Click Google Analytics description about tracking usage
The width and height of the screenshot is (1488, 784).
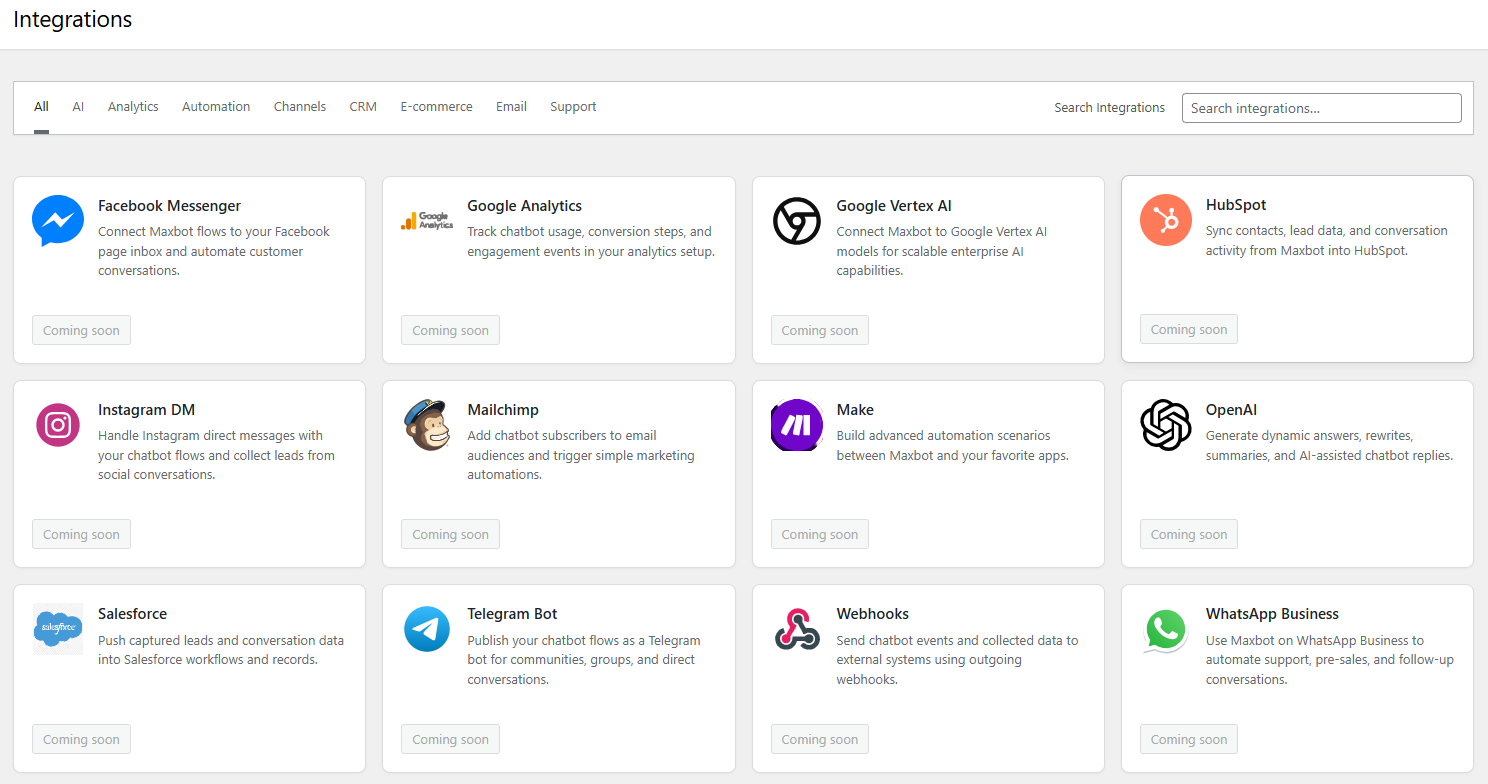(x=591, y=241)
